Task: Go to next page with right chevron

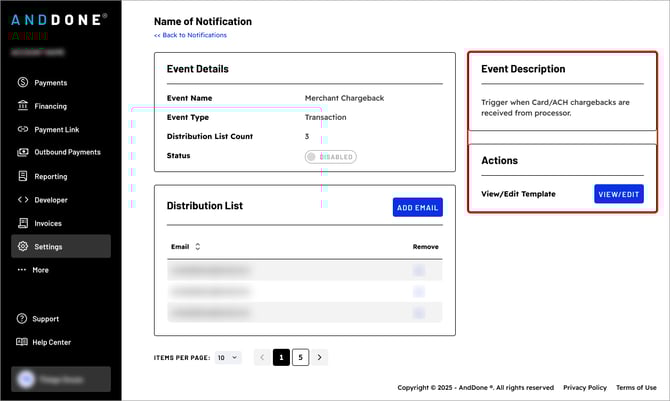Action: click(x=320, y=357)
